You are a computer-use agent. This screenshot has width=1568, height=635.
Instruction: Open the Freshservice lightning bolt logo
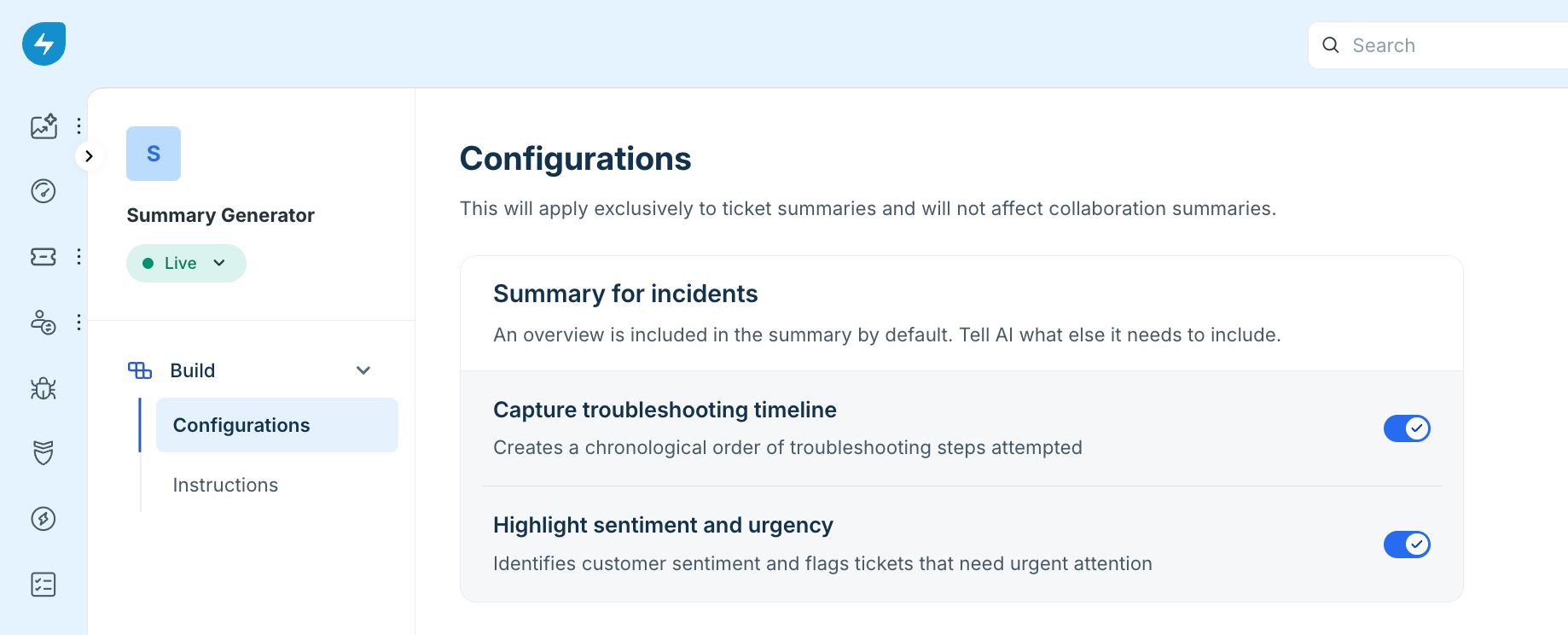coord(44,44)
